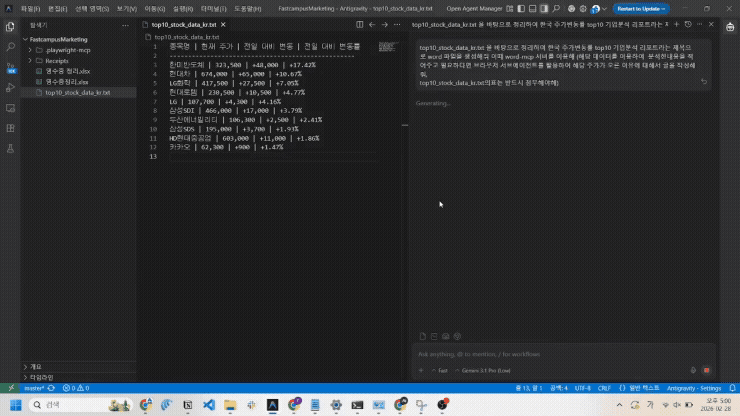This screenshot has height=416, width=740.
Task: Click the errors and warnings count
Action: click(x=76, y=388)
